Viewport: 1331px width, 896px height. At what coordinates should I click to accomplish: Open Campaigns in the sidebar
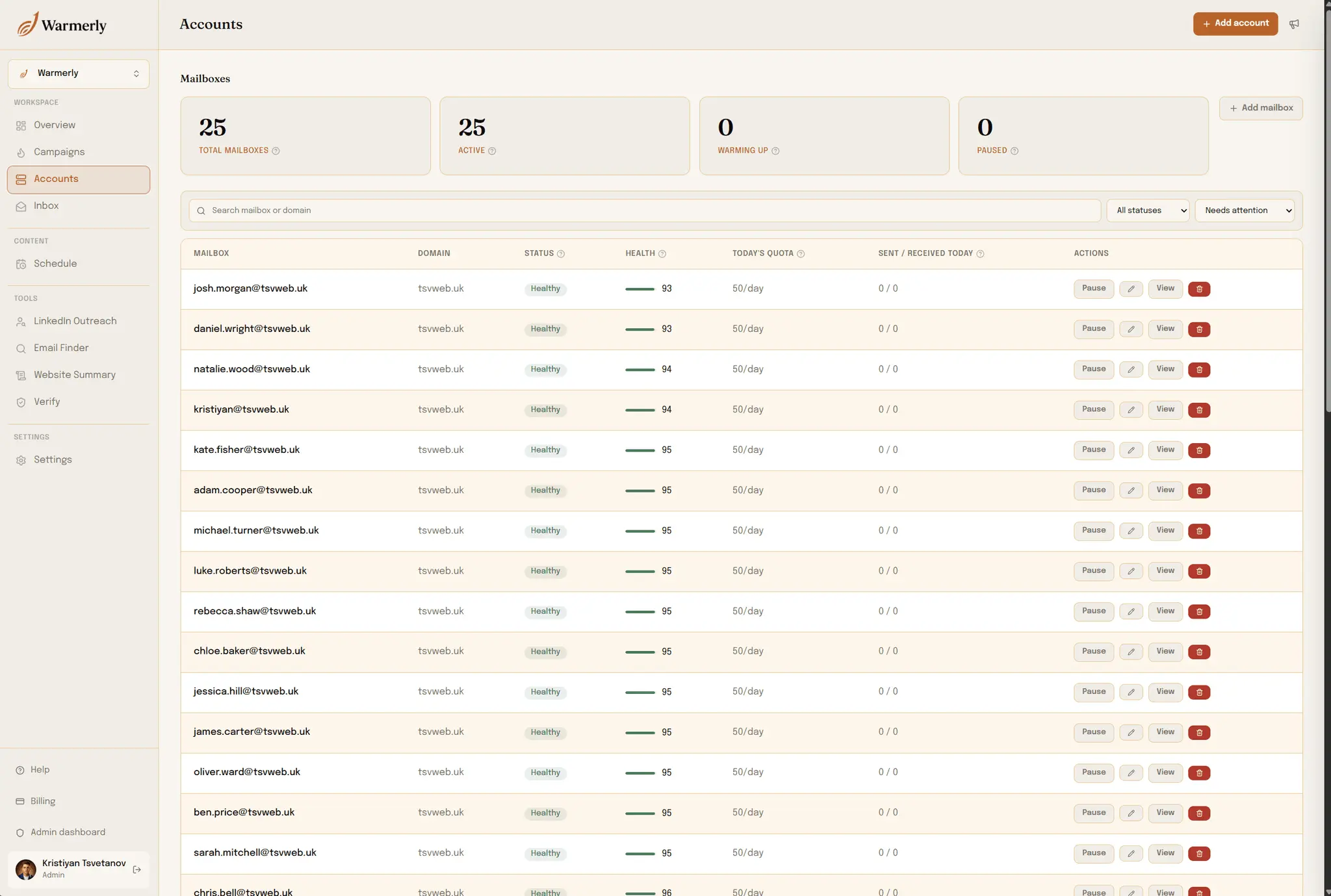click(79, 152)
